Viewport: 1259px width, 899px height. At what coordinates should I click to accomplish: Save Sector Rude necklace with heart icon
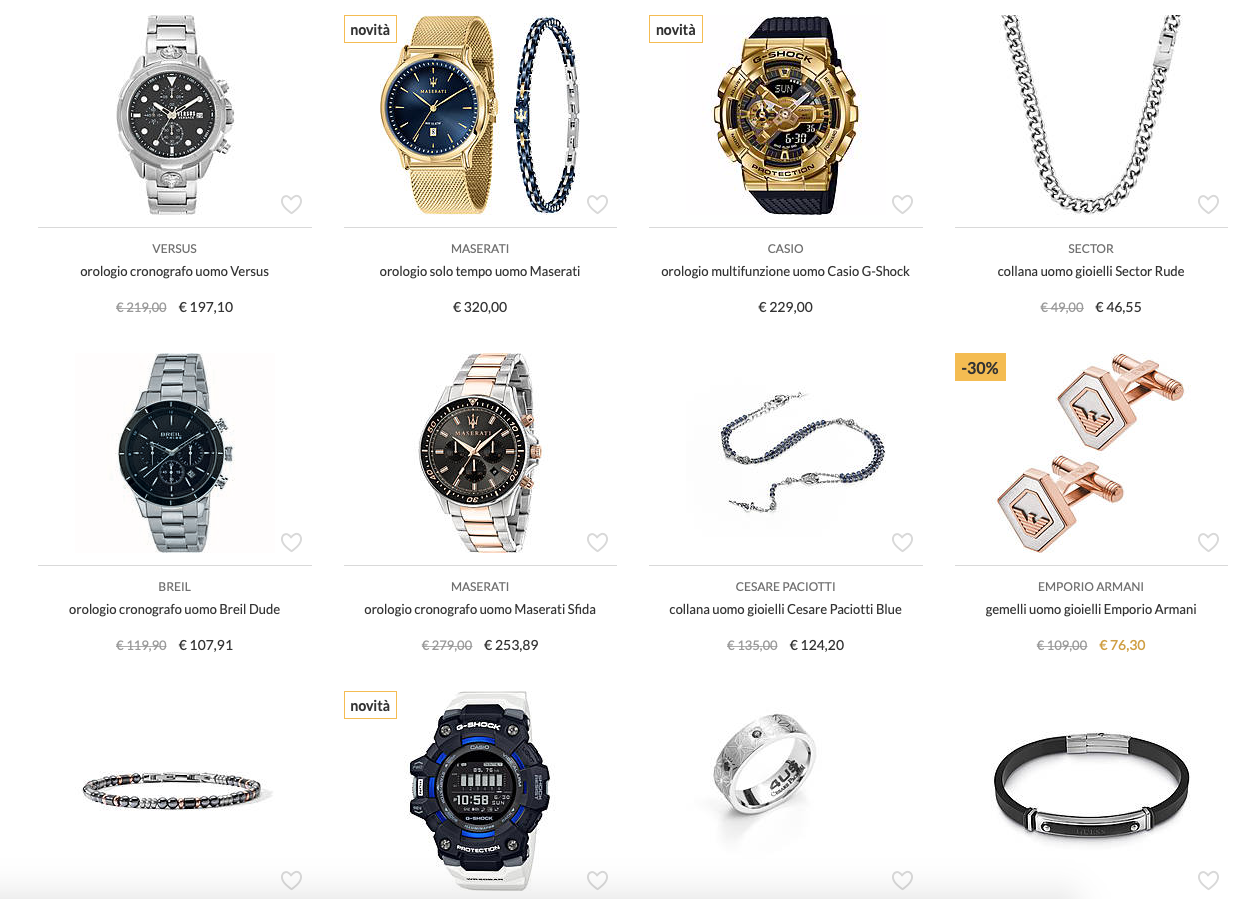(1208, 204)
